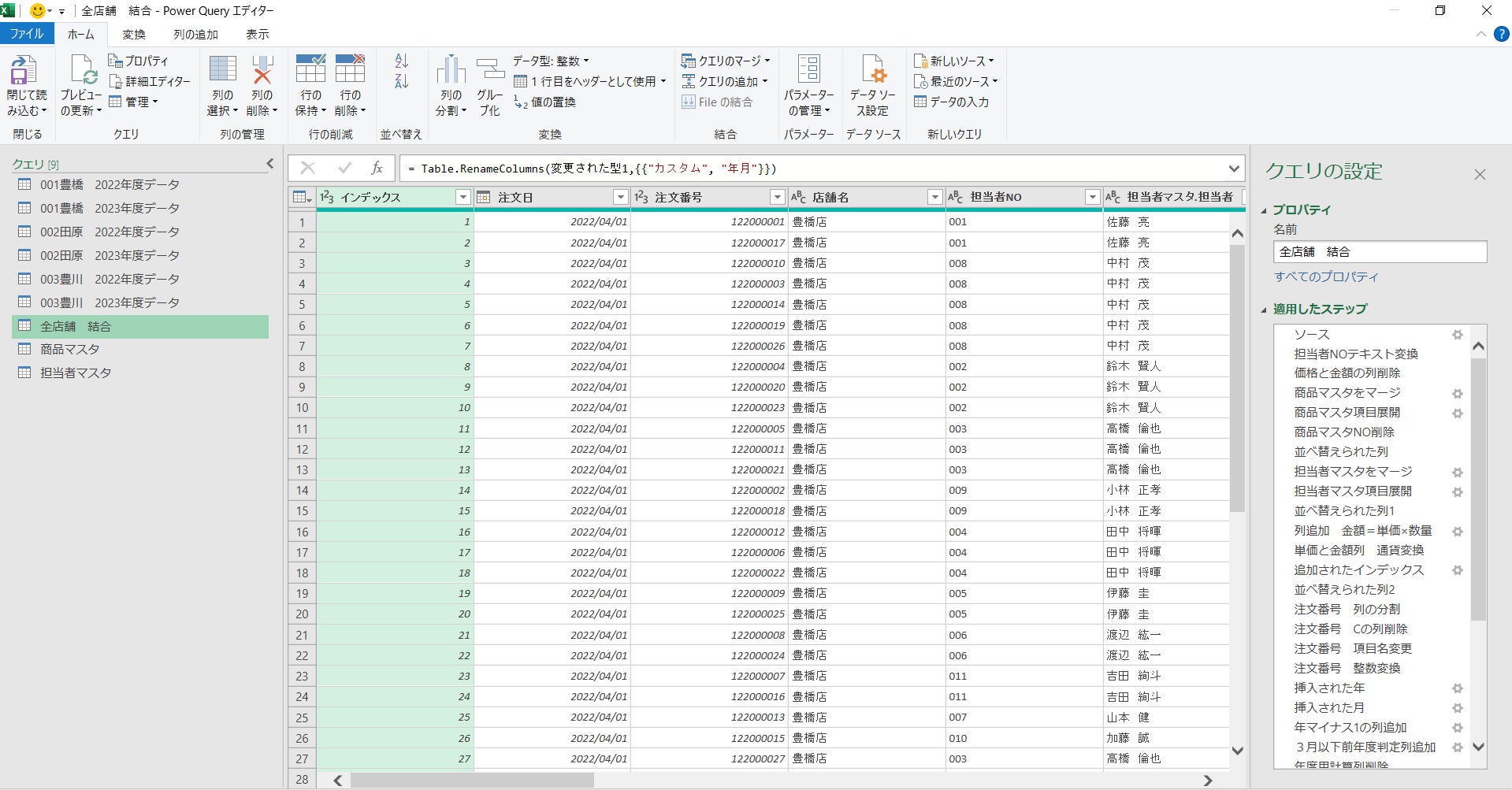This screenshot has height=790, width=1512.
Task: Click the query name input field
Action: click(x=1379, y=252)
